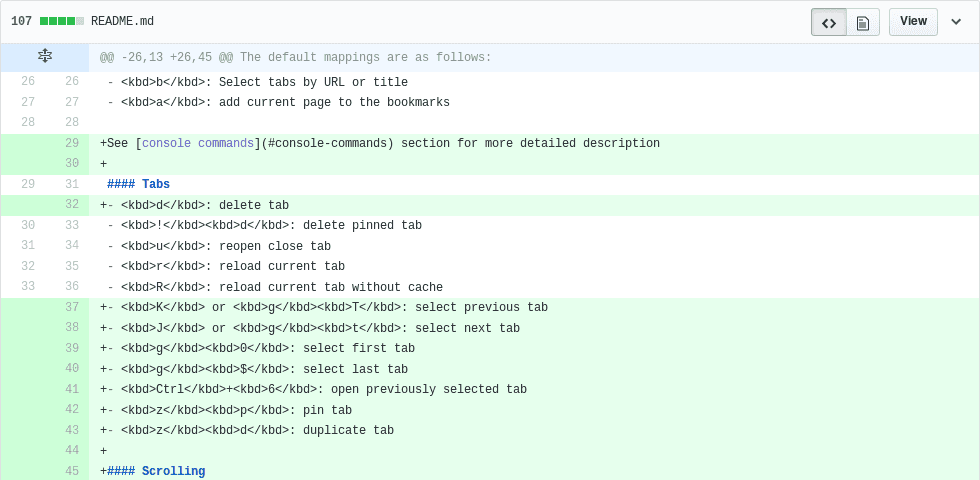This screenshot has height=480, width=980.
Task: Click the diffstat green blocks indicator
Action: [x=62, y=21]
